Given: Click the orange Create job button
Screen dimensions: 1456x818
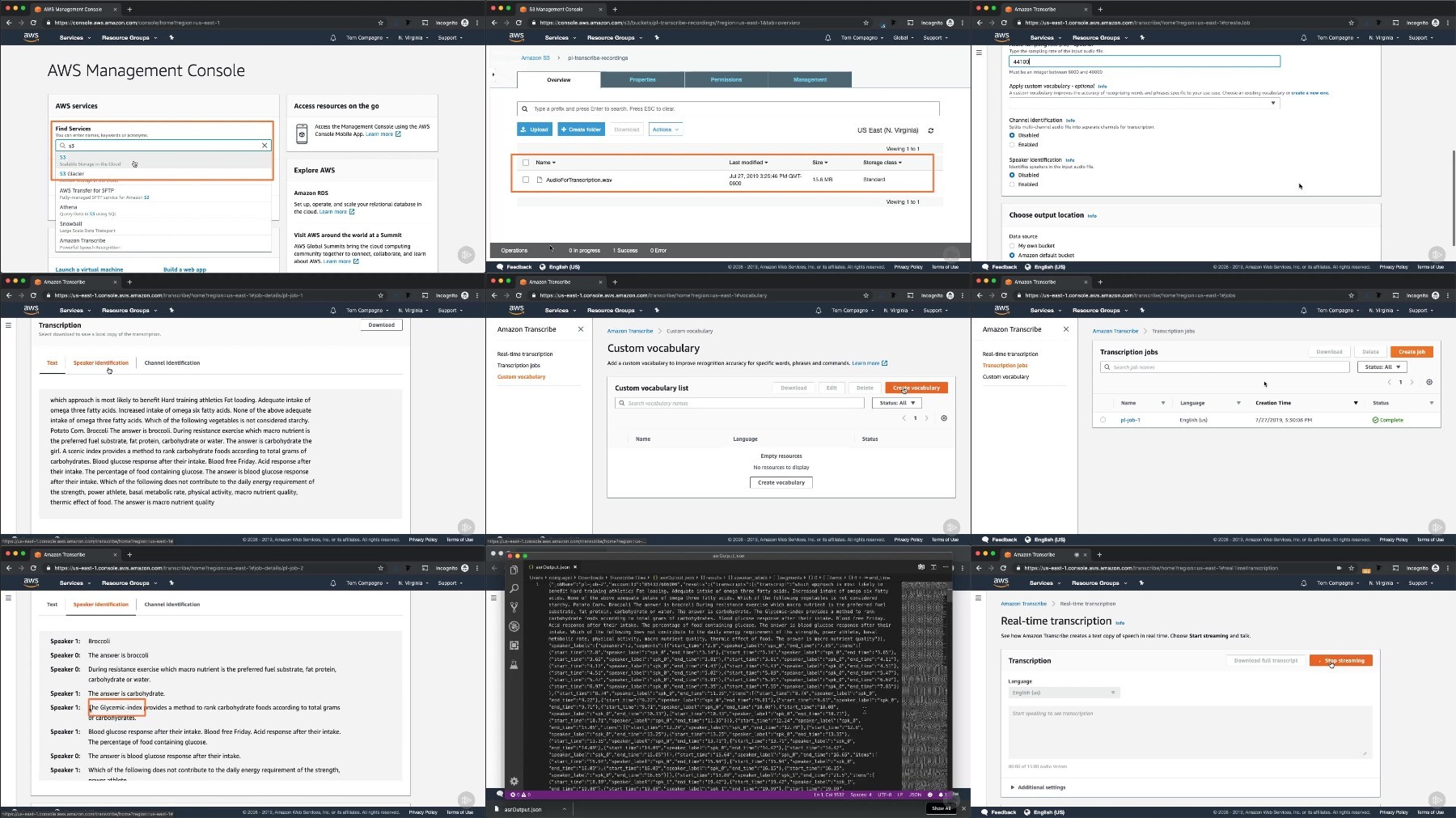Looking at the screenshot, I should pyautogui.click(x=1412, y=351).
